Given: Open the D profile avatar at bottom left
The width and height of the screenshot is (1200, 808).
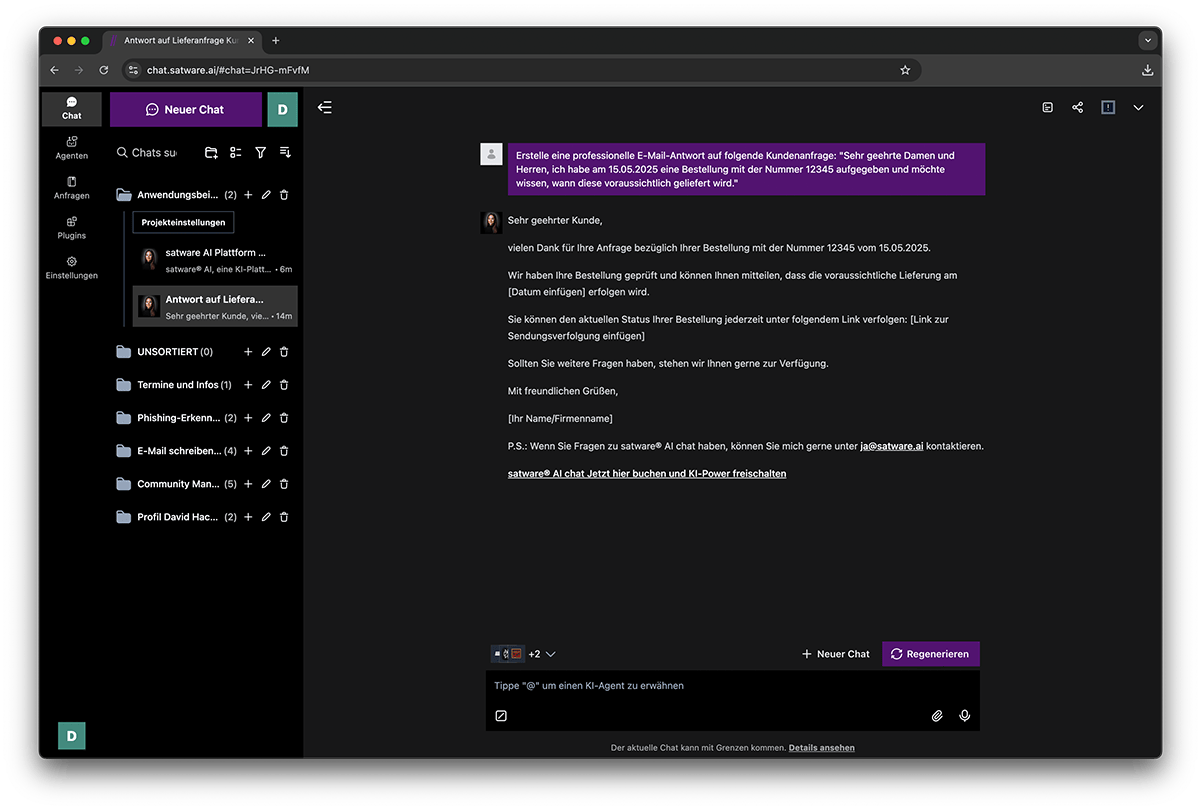Looking at the screenshot, I should (x=72, y=735).
